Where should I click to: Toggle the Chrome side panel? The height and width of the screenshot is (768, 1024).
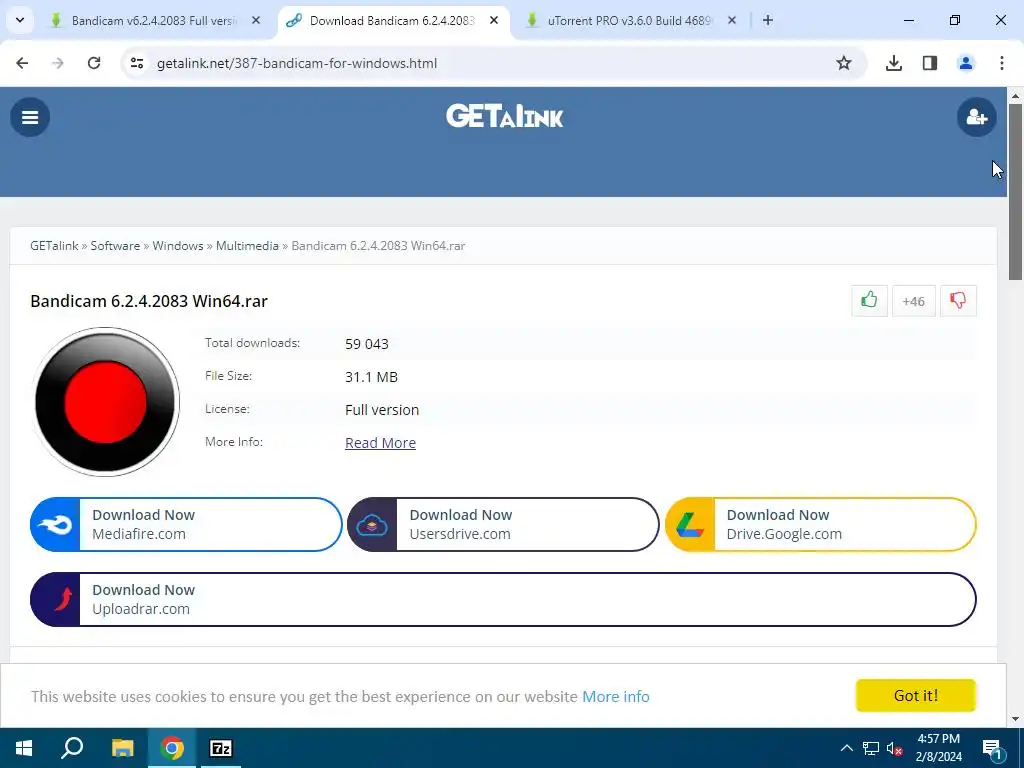(x=930, y=63)
